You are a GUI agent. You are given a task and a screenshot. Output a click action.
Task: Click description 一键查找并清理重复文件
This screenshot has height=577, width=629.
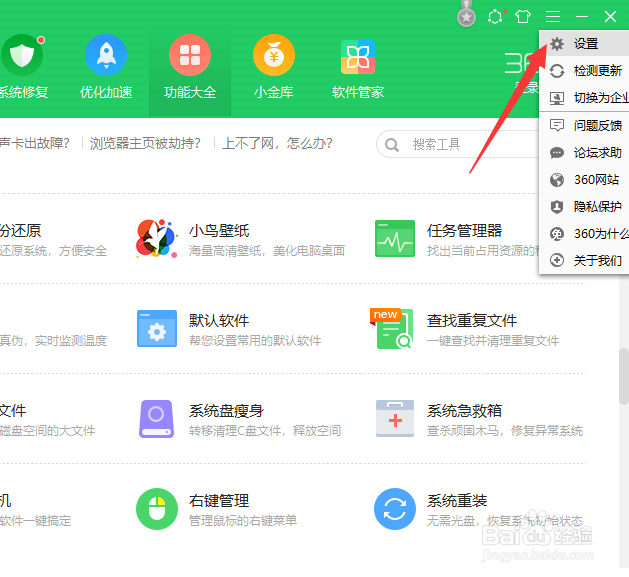tap(493, 341)
